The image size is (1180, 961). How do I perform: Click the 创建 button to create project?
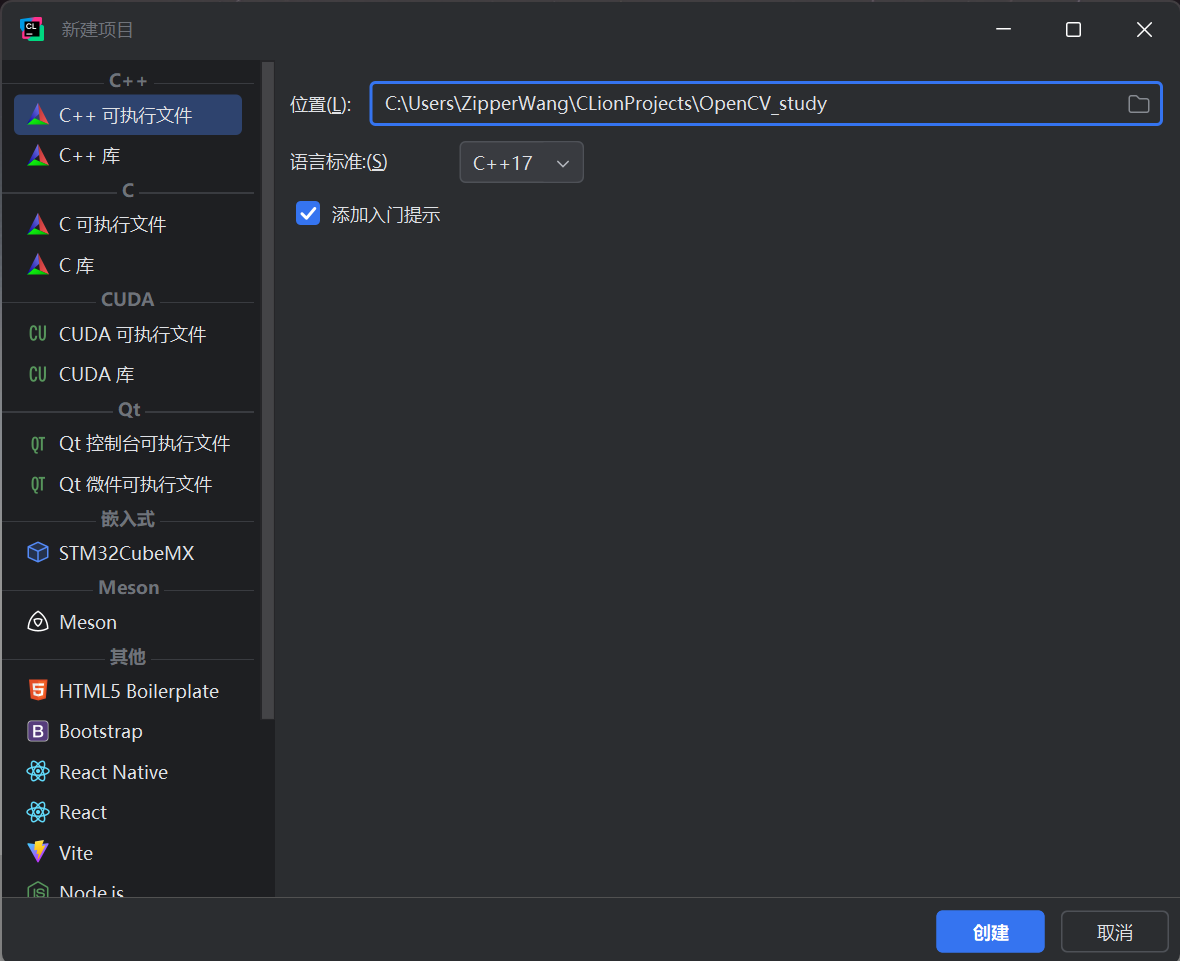click(x=989, y=931)
